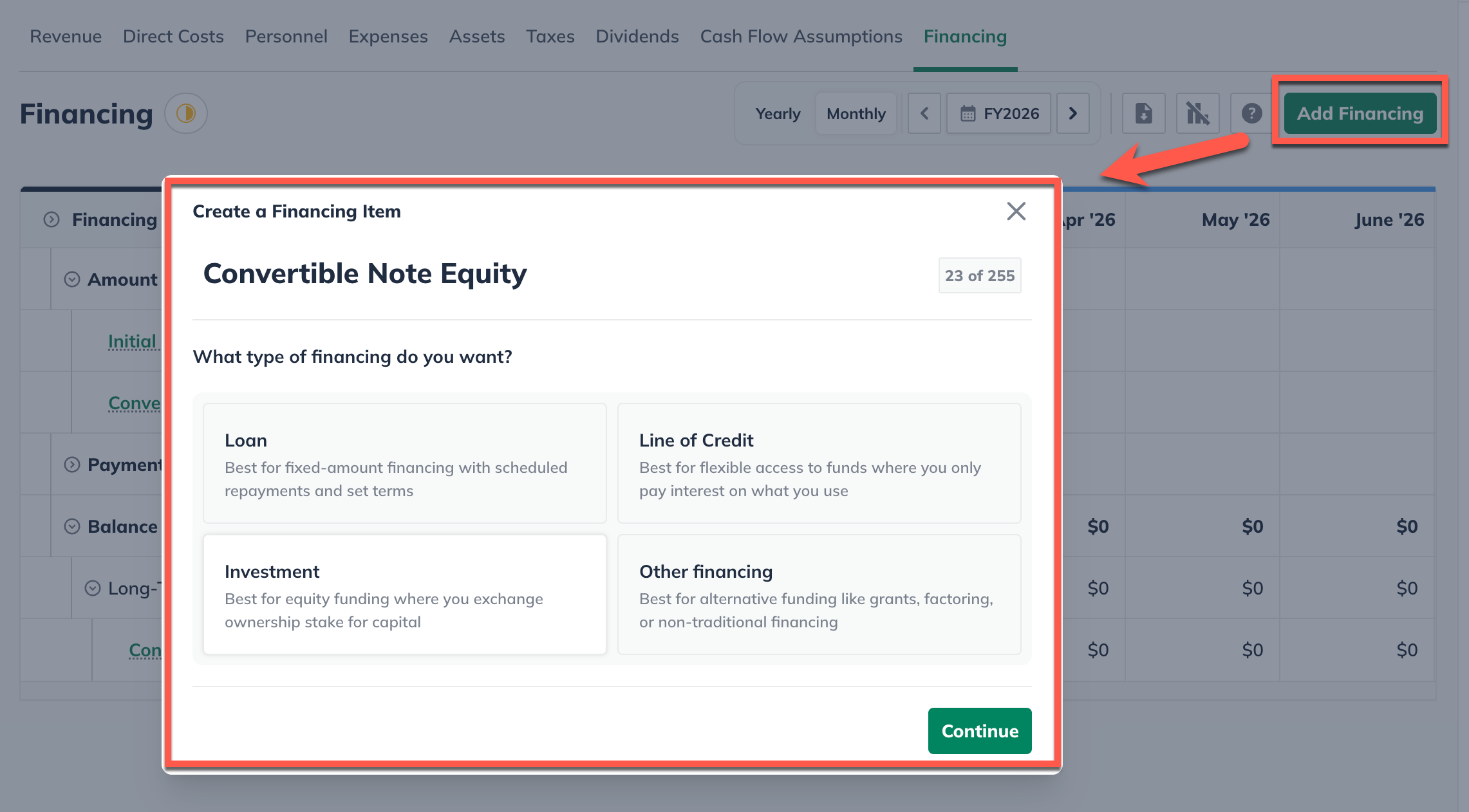Screen dimensions: 1469x812
Task: Select the Line of Credit financing type
Action: pos(818,463)
